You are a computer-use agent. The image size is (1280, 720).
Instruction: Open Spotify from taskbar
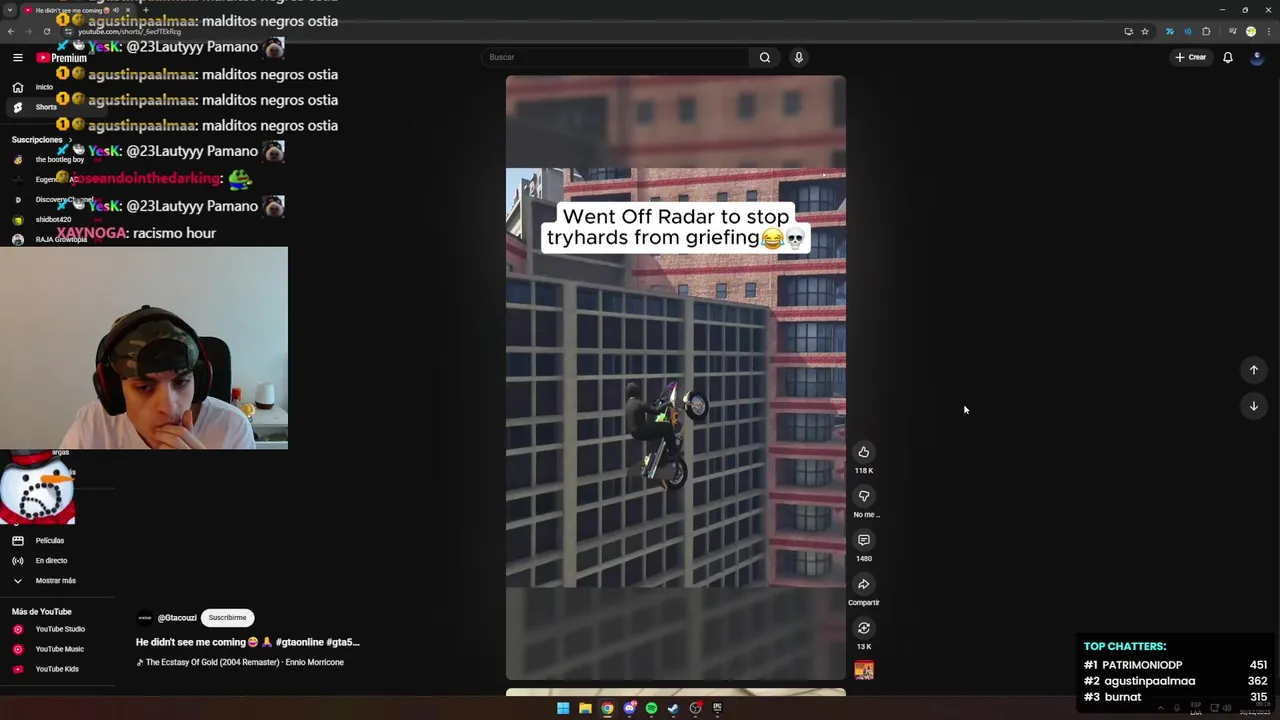[651, 708]
